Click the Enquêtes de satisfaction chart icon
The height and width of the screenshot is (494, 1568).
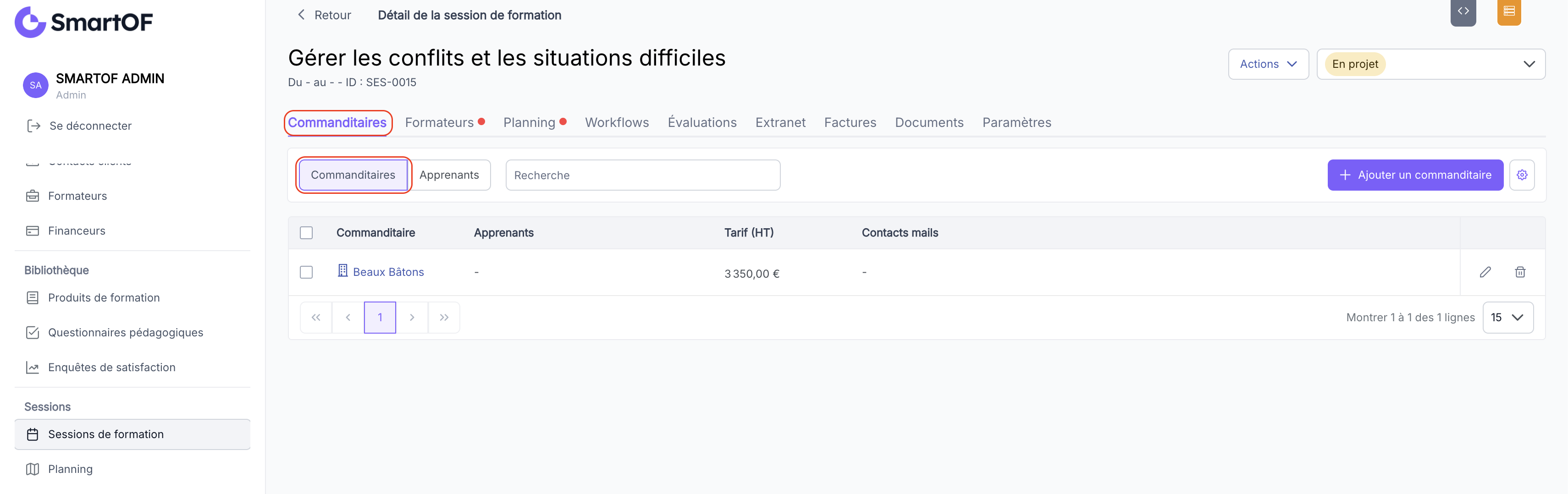[x=32, y=368]
